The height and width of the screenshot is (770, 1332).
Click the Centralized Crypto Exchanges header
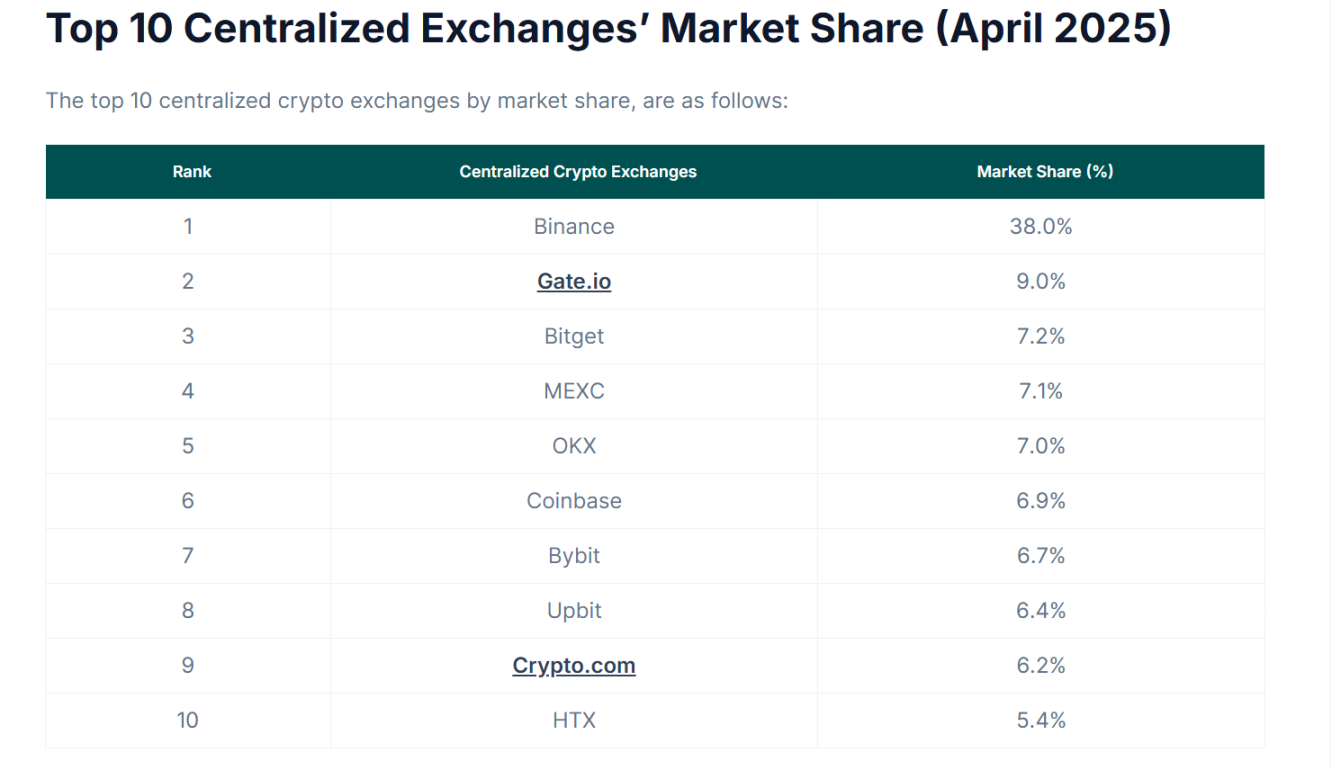tap(578, 172)
